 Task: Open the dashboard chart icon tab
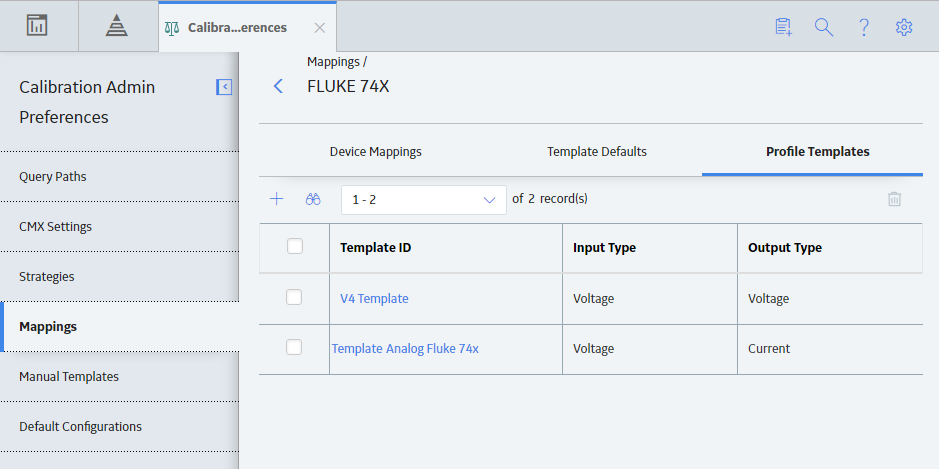pos(37,26)
